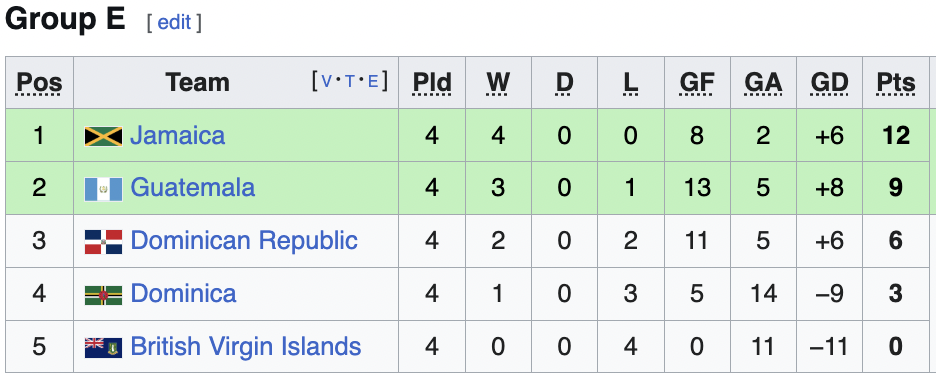Click the GA column header abbreviation
936x376 pixels.
coord(763,83)
